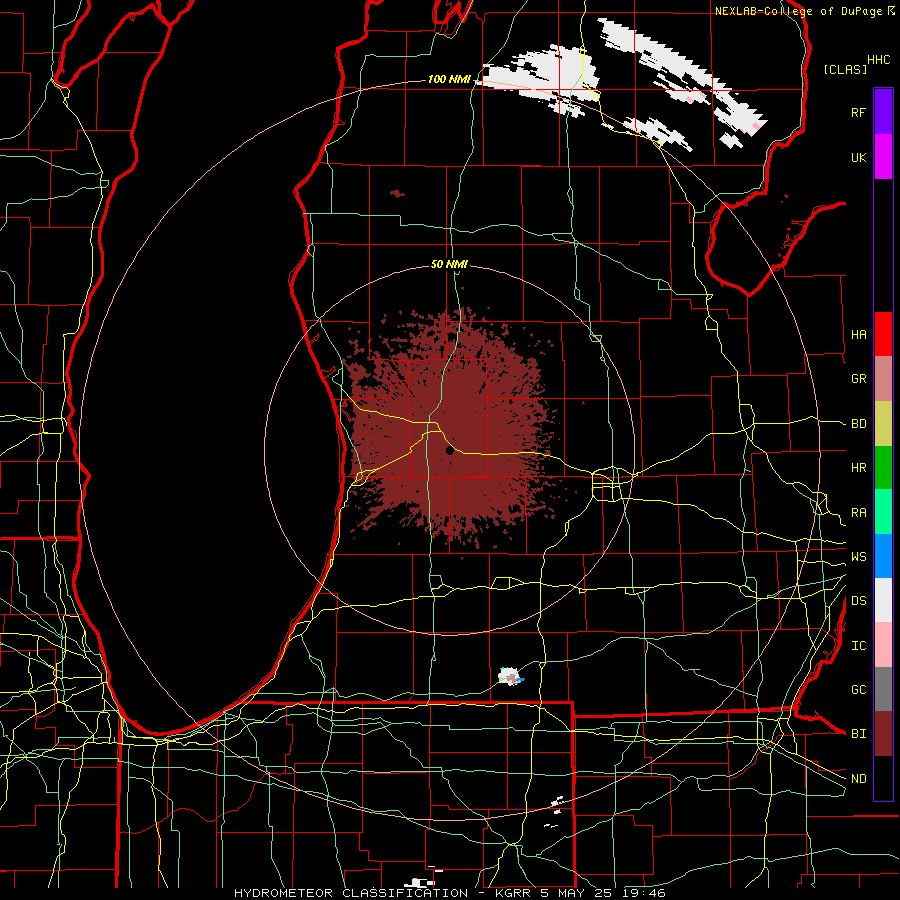Click the small multicolor echo south of radar
Viewport: 900px width, 900px height.
point(510,677)
